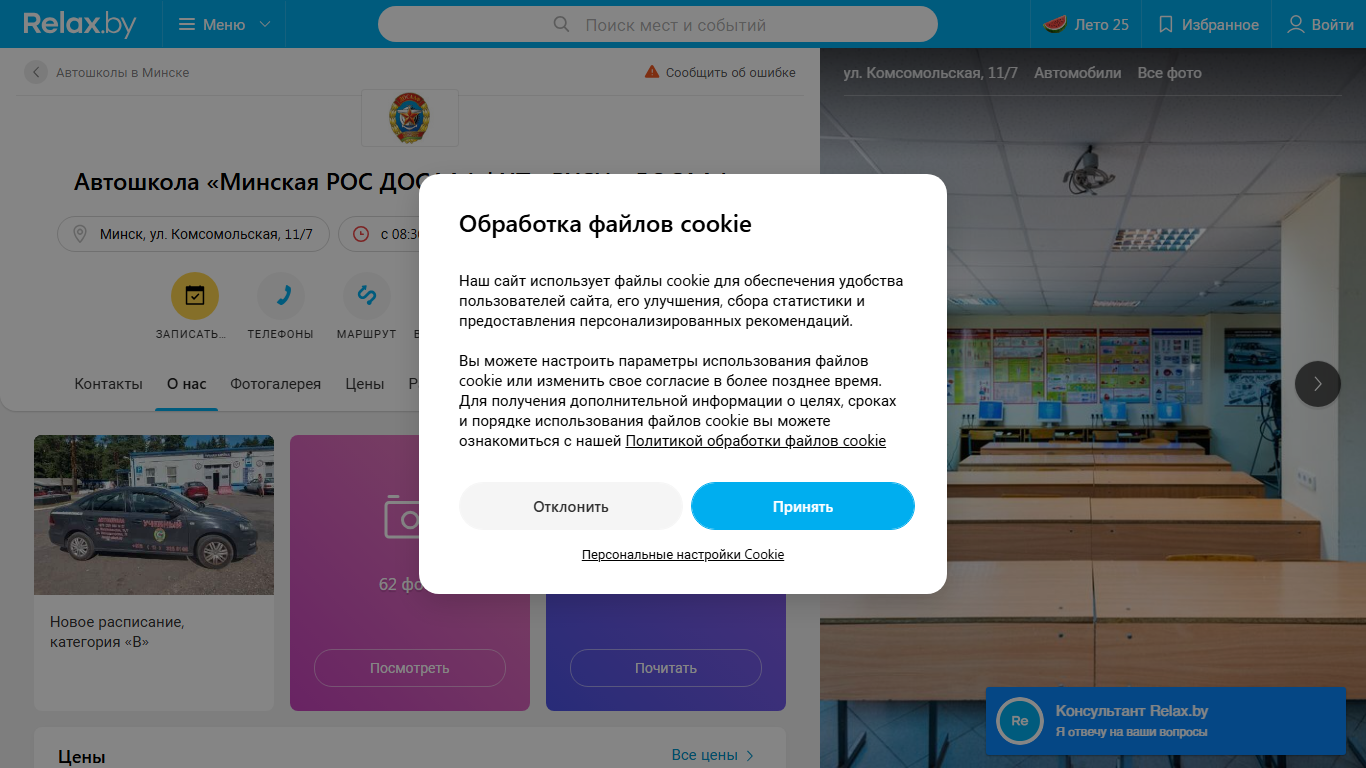Open the watermelon Лето 25 icon
Screen dimensions: 1366x768
1055,24
